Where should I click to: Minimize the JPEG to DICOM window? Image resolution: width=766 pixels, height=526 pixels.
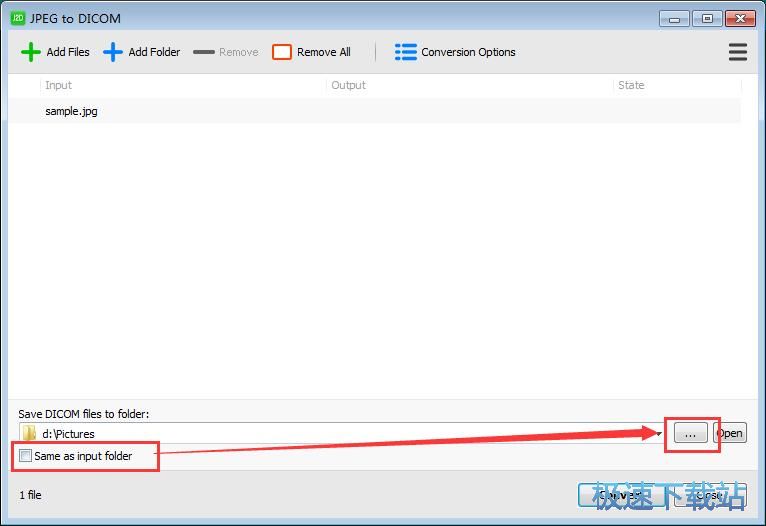pos(674,19)
